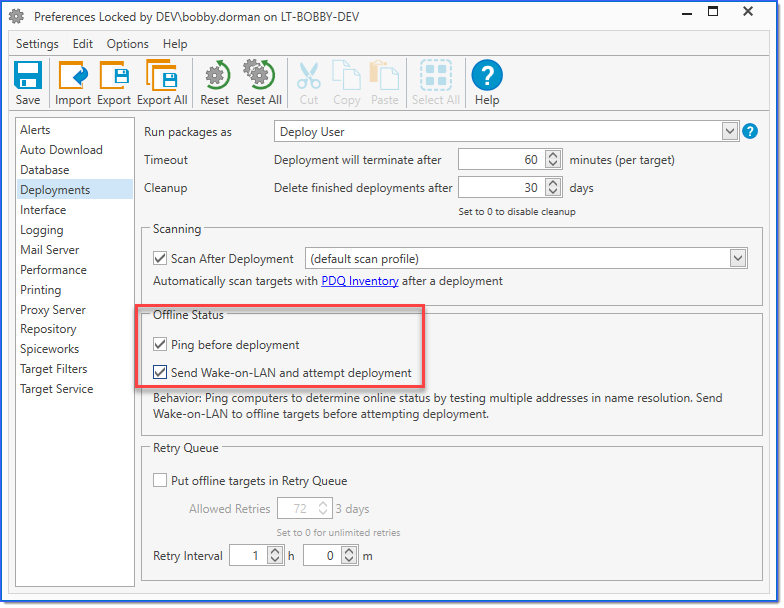The image size is (784, 608).
Task: Open the Help menu
Action: pyautogui.click(x=175, y=44)
